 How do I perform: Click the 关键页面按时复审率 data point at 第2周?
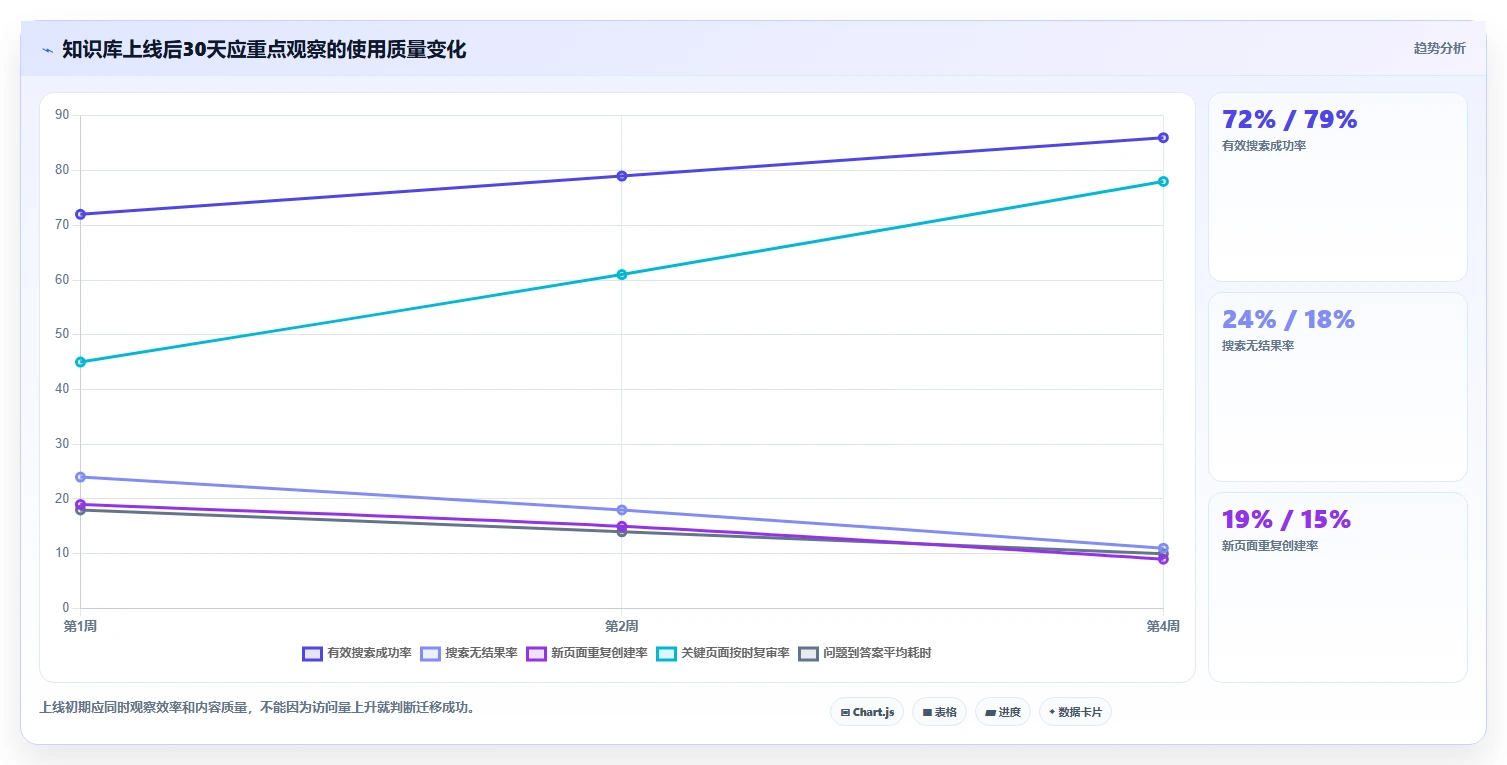click(x=622, y=274)
